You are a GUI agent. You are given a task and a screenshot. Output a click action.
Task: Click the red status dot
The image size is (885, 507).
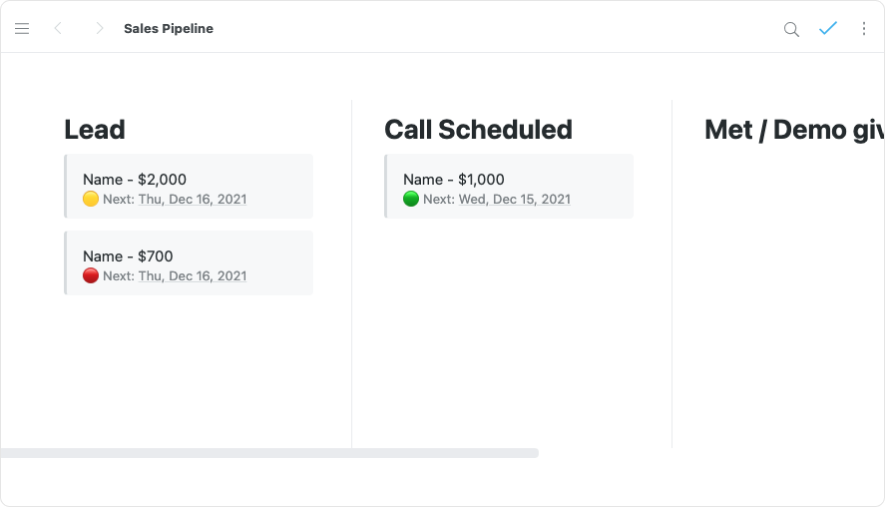[91, 276]
